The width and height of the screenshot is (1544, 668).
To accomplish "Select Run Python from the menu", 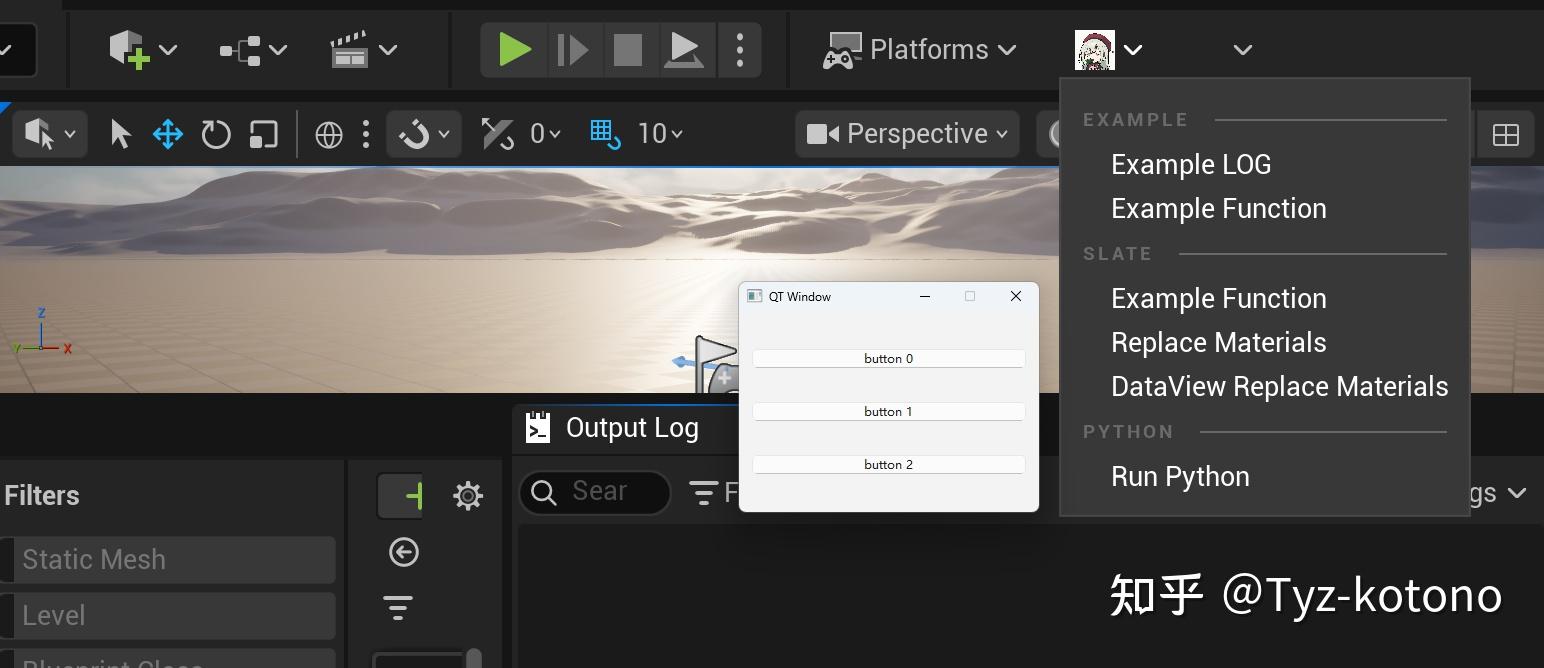I will (x=1180, y=476).
